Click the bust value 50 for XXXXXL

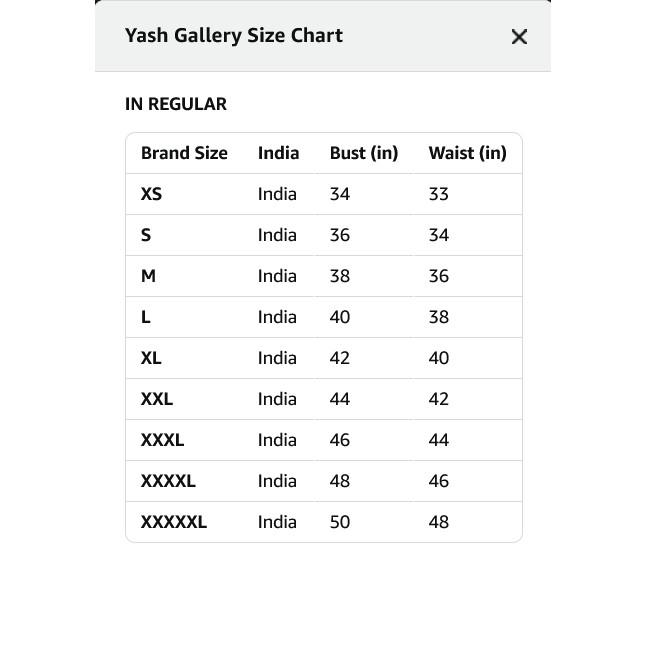tap(340, 522)
